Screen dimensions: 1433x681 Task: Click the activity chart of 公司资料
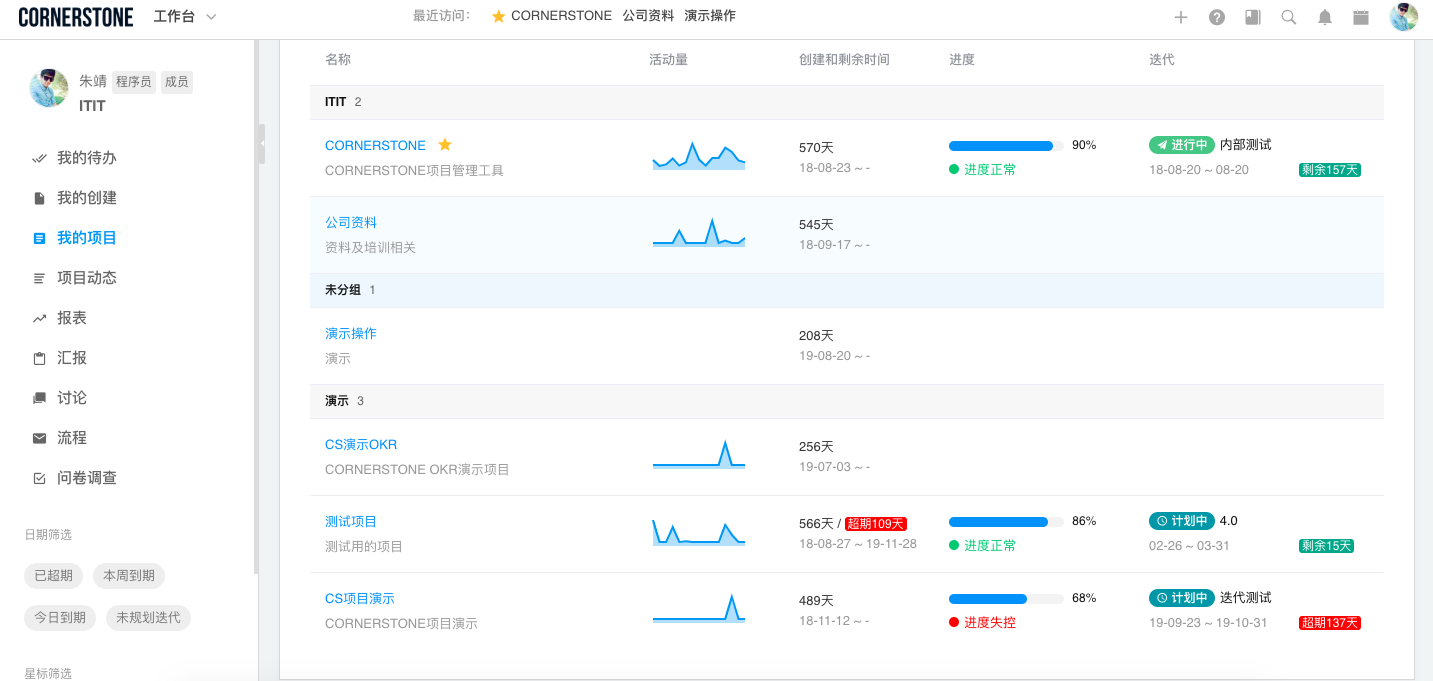[699, 232]
